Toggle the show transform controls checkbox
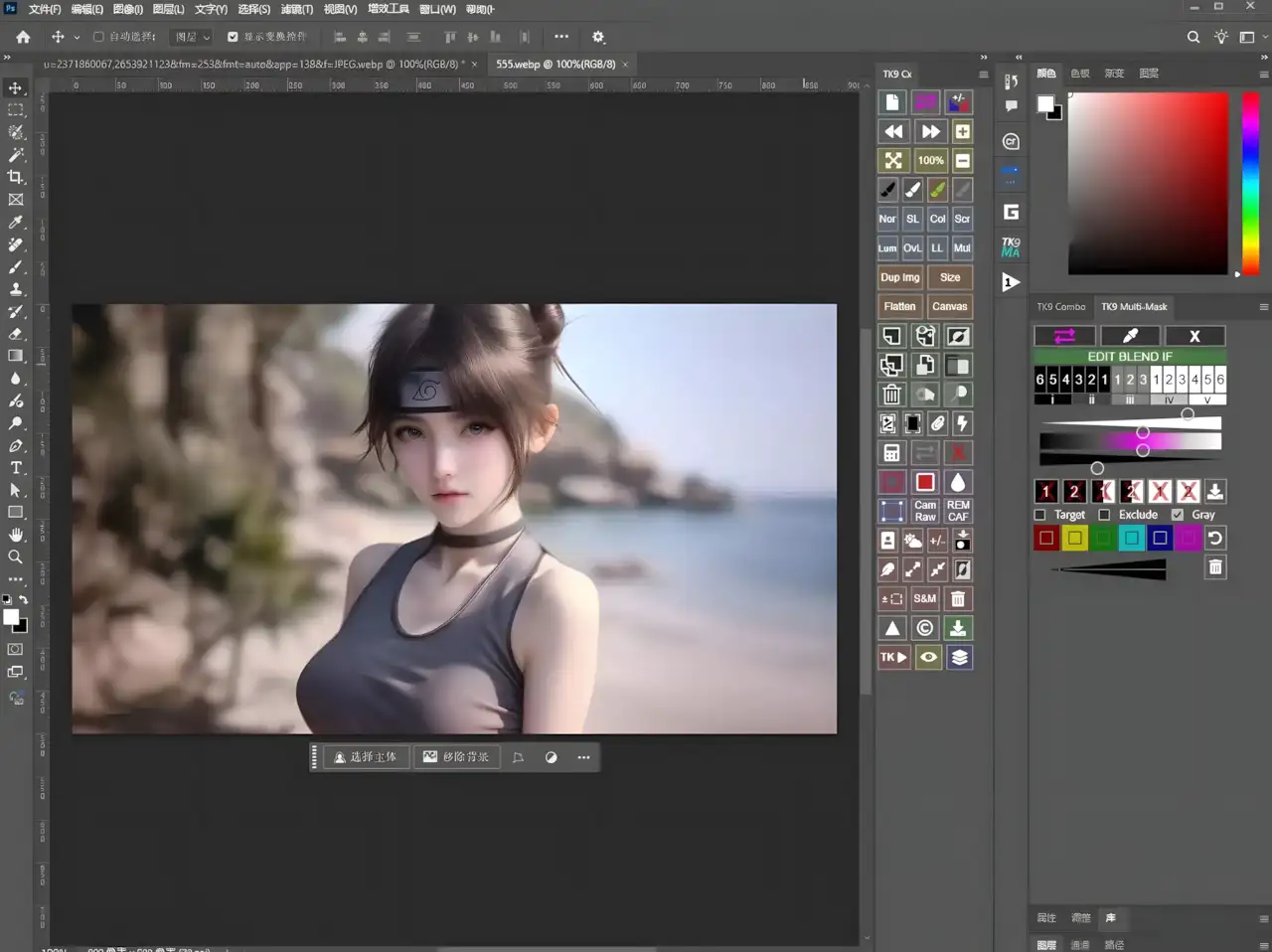The height and width of the screenshot is (952, 1272). coord(233,37)
